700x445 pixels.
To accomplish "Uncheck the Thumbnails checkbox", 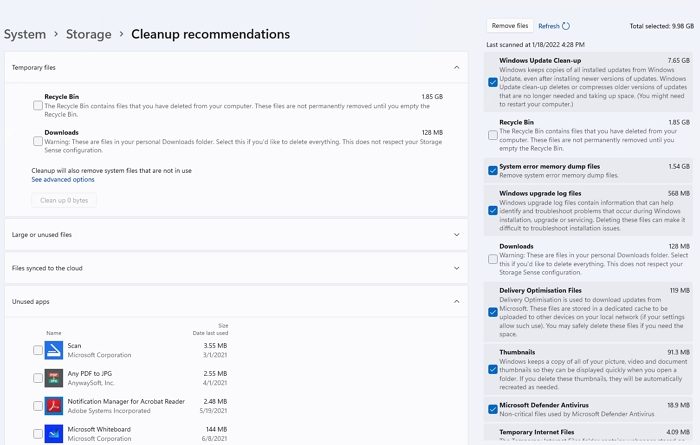I will pyautogui.click(x=493, y=369).
